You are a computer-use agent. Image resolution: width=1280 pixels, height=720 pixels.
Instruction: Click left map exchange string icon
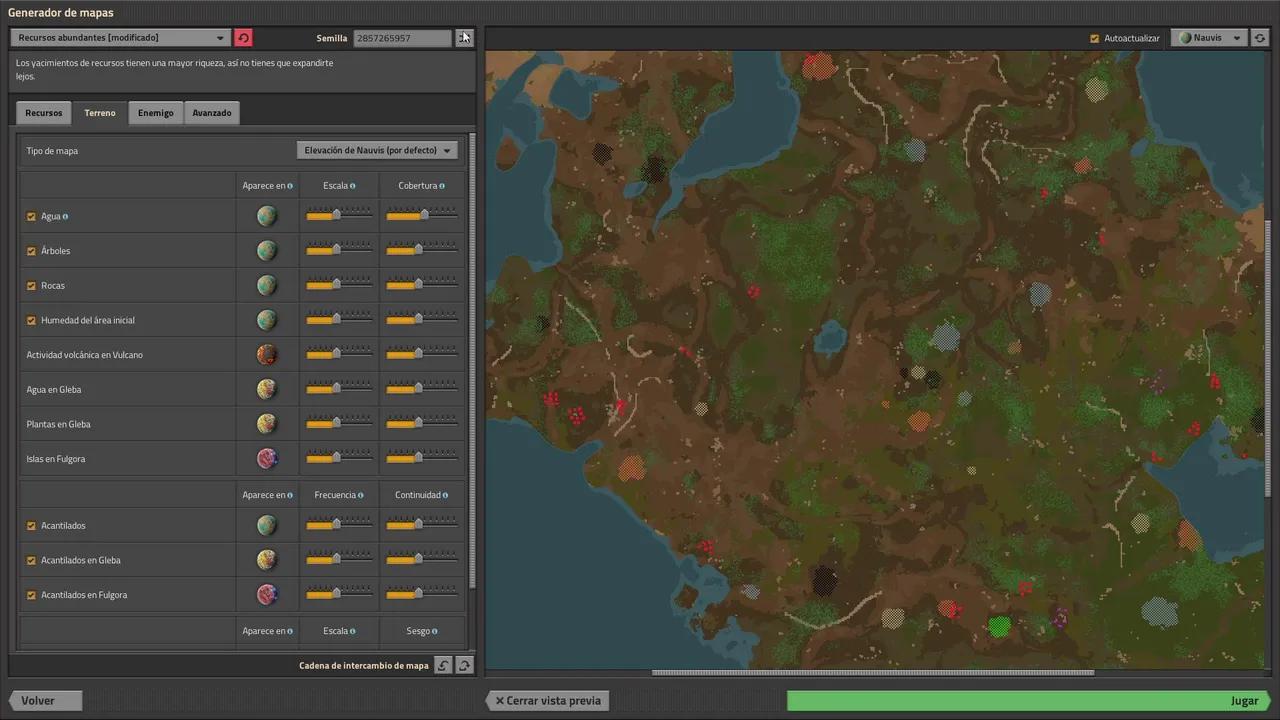coord(444,665)
